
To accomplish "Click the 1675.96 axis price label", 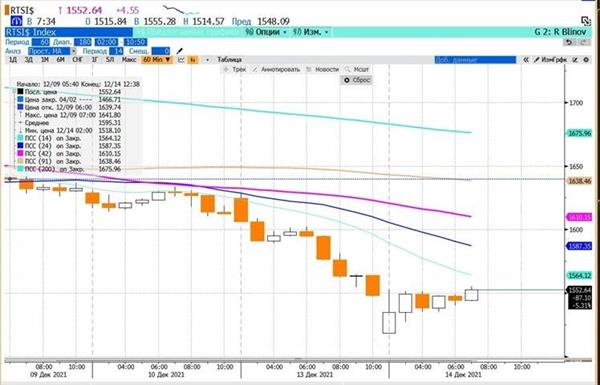I will point(579,133).
